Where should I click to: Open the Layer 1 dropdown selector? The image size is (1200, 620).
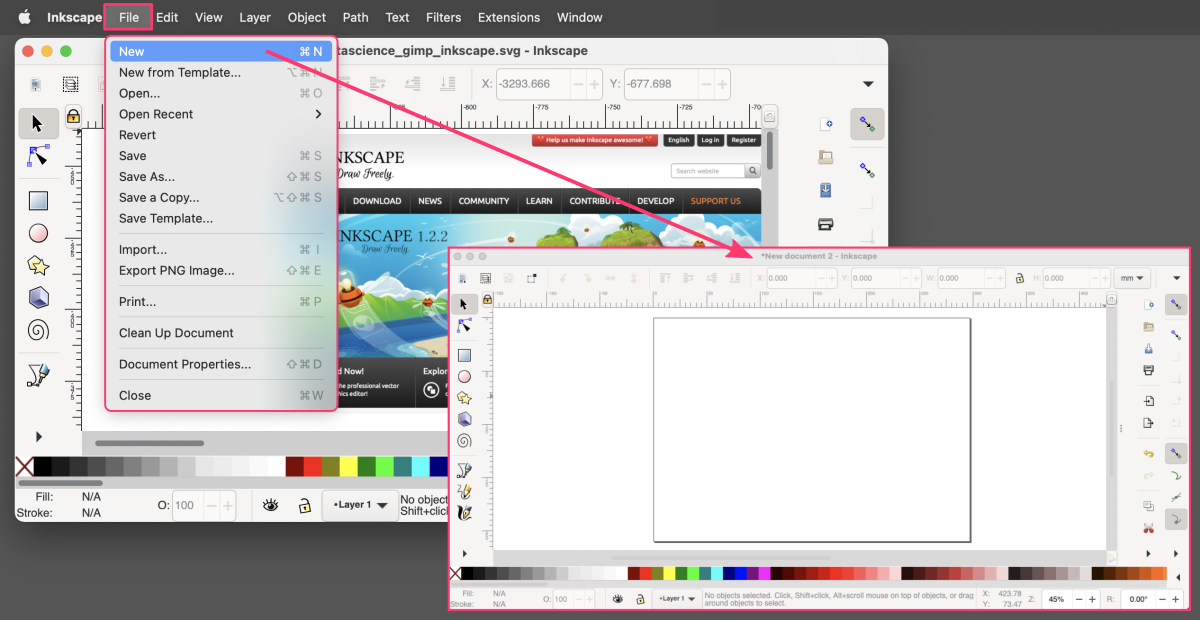359,506
